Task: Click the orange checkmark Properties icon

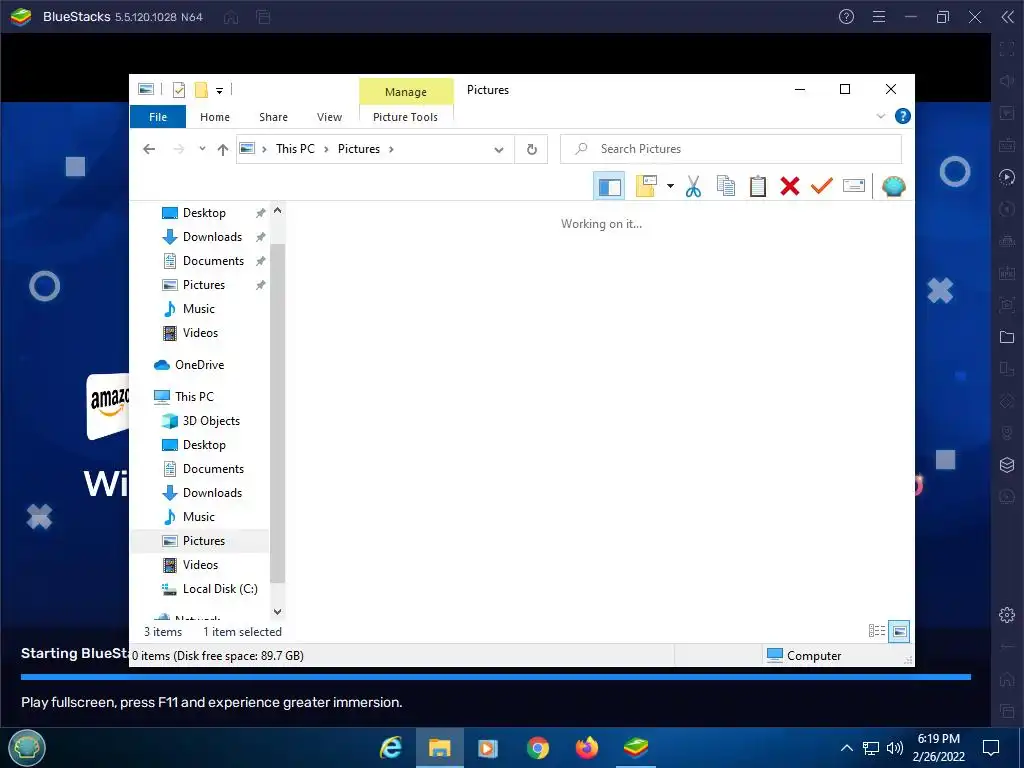Action: [822, 186]
